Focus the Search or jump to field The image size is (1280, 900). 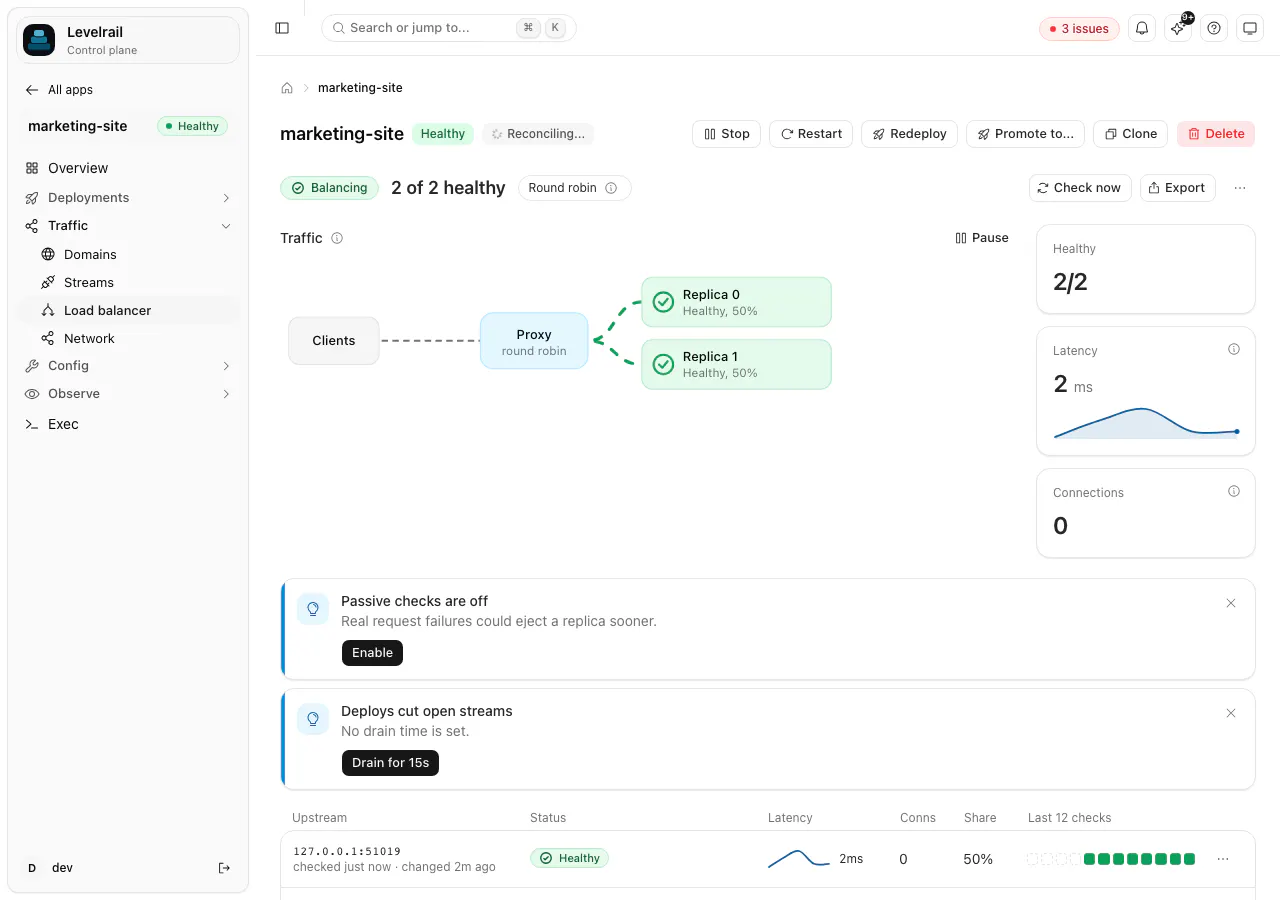(449, 28)
